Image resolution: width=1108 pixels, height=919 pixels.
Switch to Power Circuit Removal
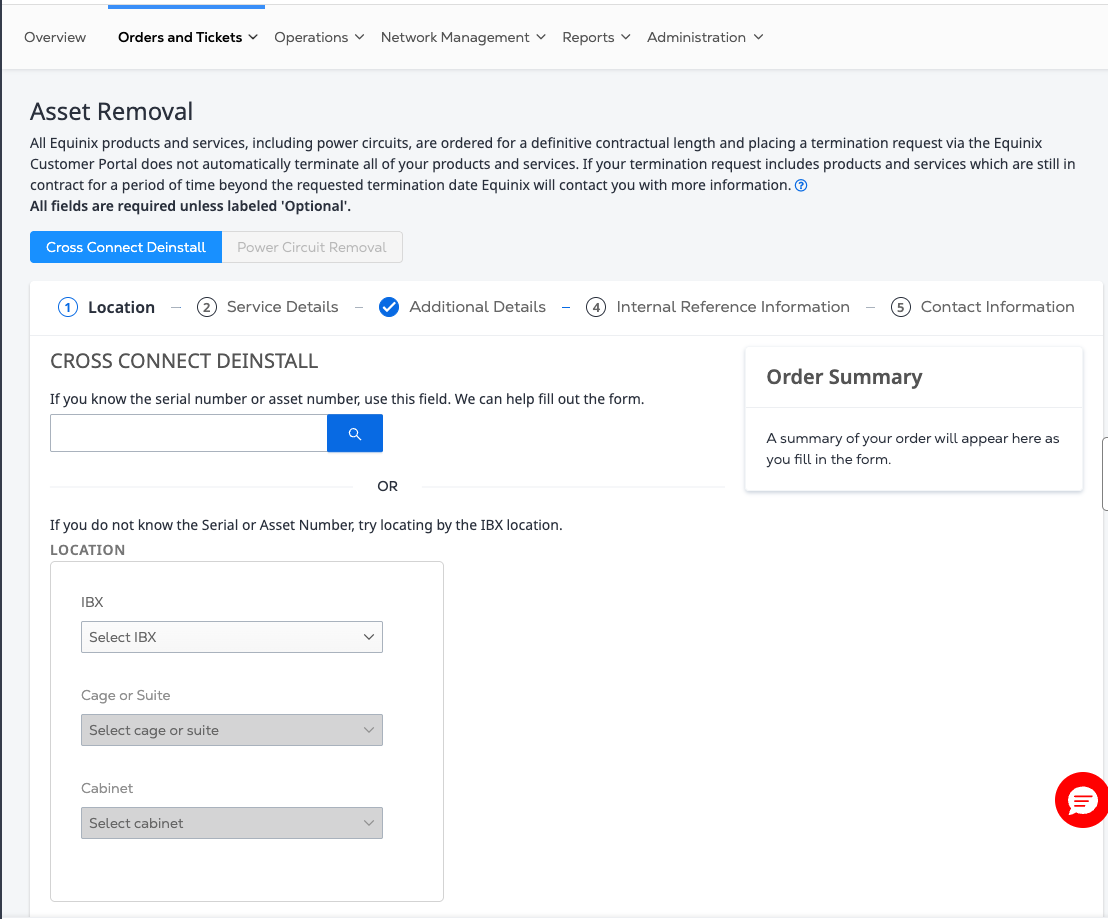tap(311, 247)
